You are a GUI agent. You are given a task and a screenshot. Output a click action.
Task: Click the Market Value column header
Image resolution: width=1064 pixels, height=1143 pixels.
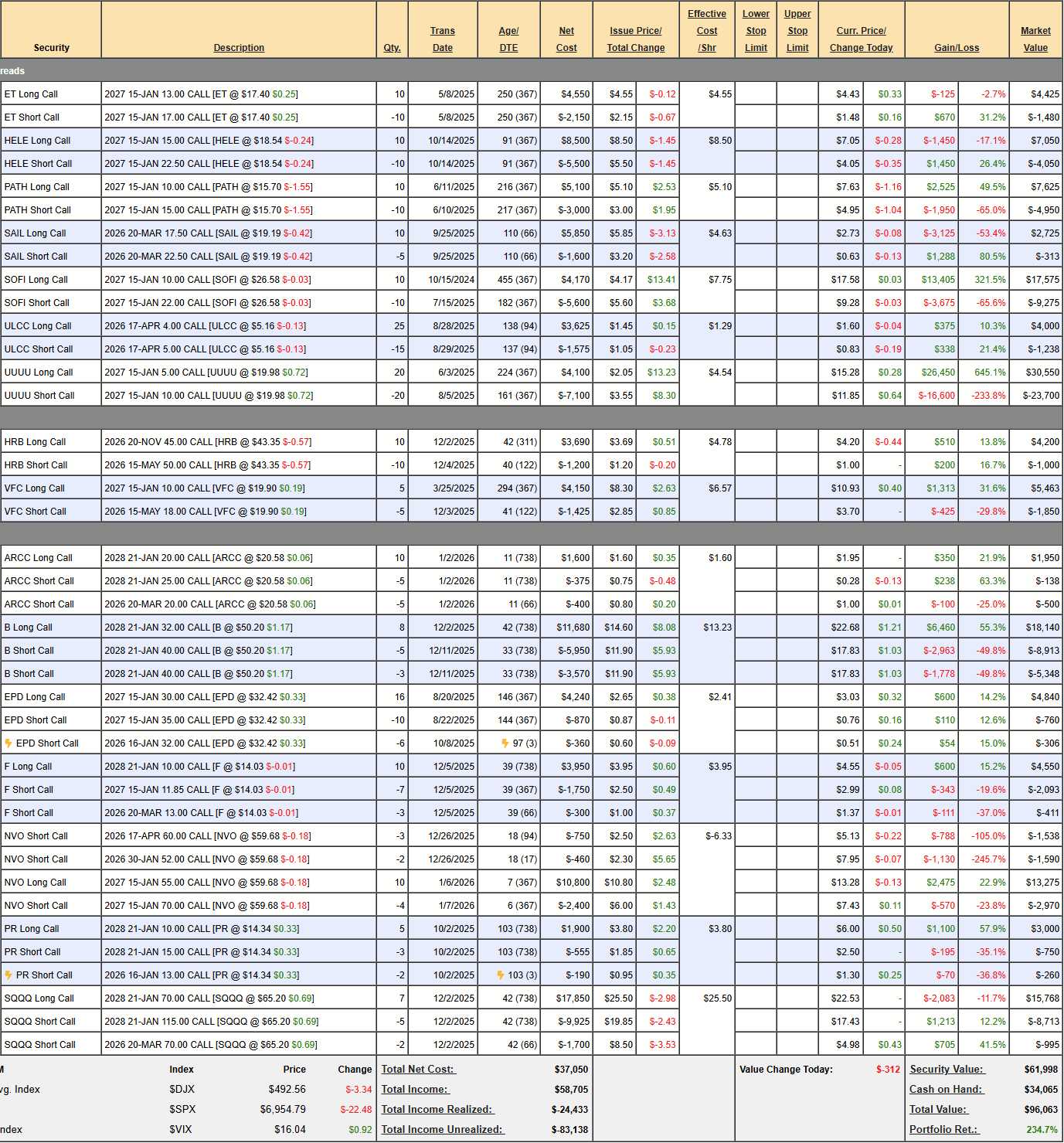click(1035, 39)
